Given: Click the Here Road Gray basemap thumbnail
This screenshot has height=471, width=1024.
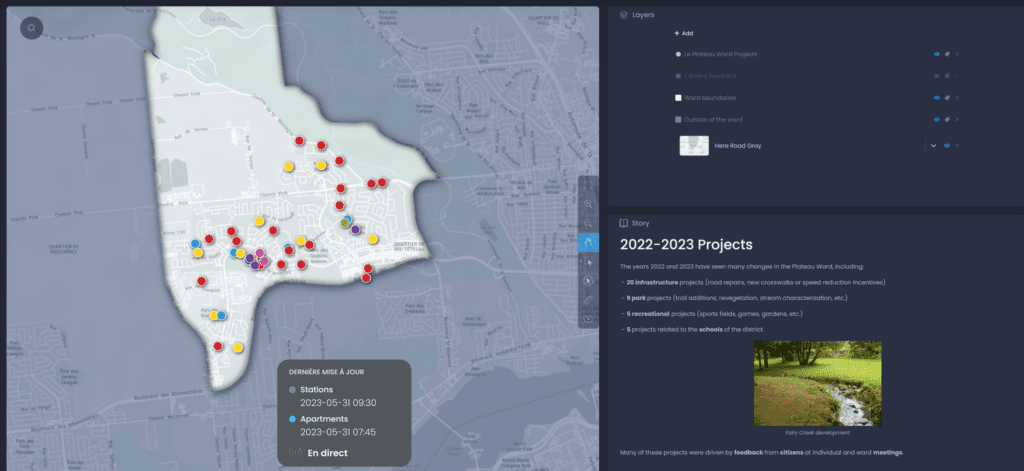Looking at the screenshot, I should 694,146.
